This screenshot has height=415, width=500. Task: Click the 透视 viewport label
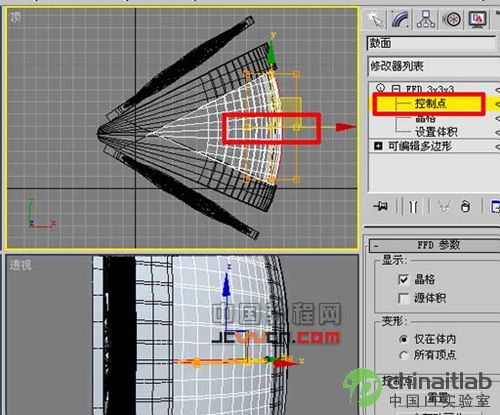[x=20, y=265]
